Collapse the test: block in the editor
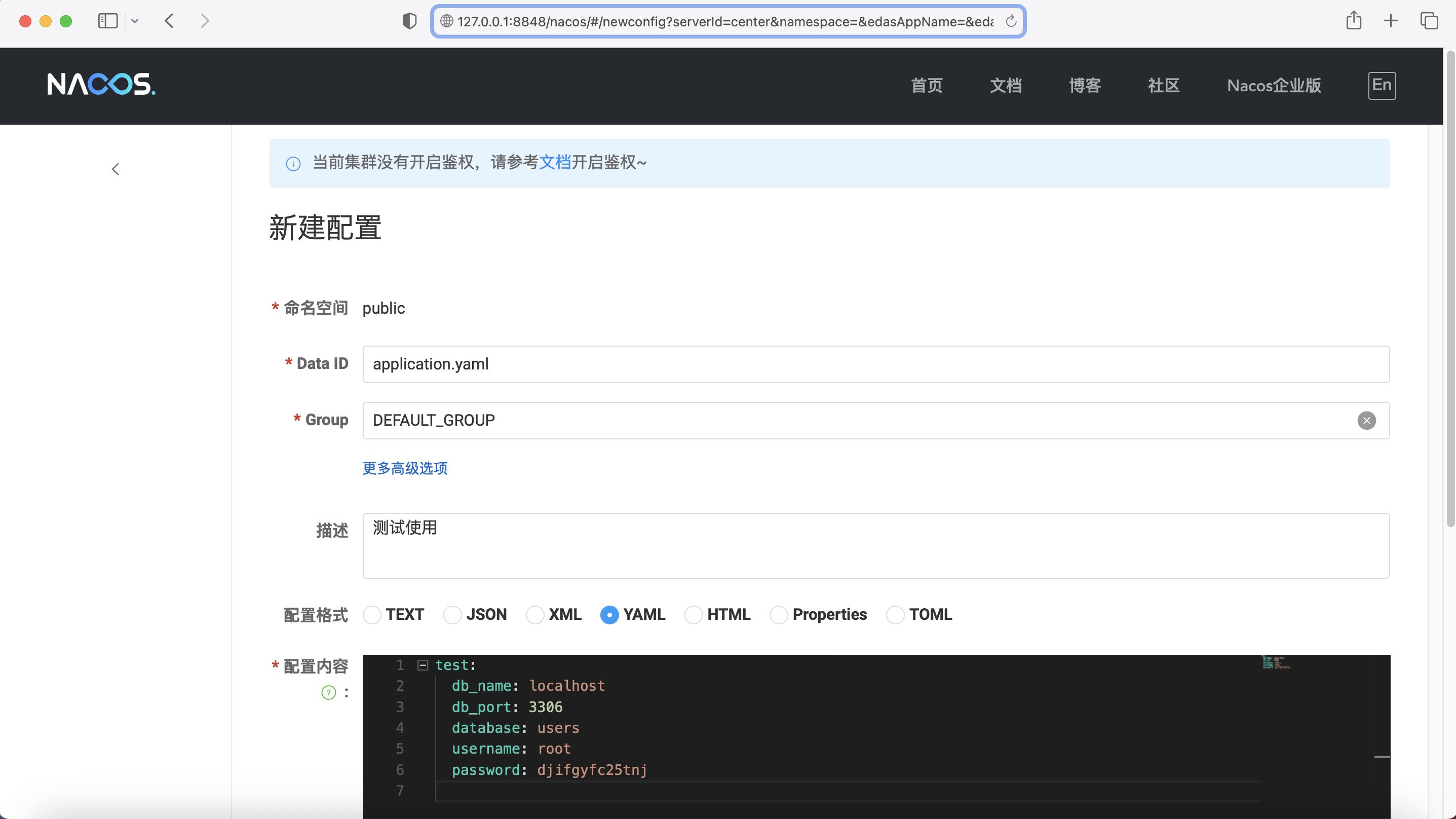The height and width of the screenshot is (819, 1456). pyautogui.click(x=423, y=665)
